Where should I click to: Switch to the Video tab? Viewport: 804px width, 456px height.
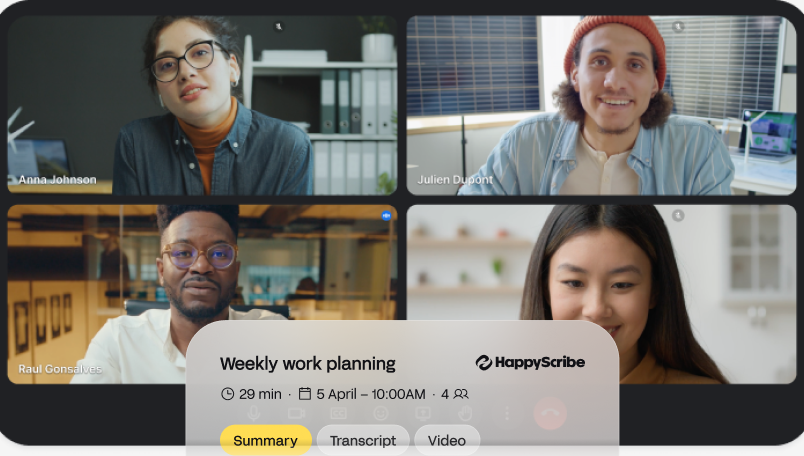point(447,440)
